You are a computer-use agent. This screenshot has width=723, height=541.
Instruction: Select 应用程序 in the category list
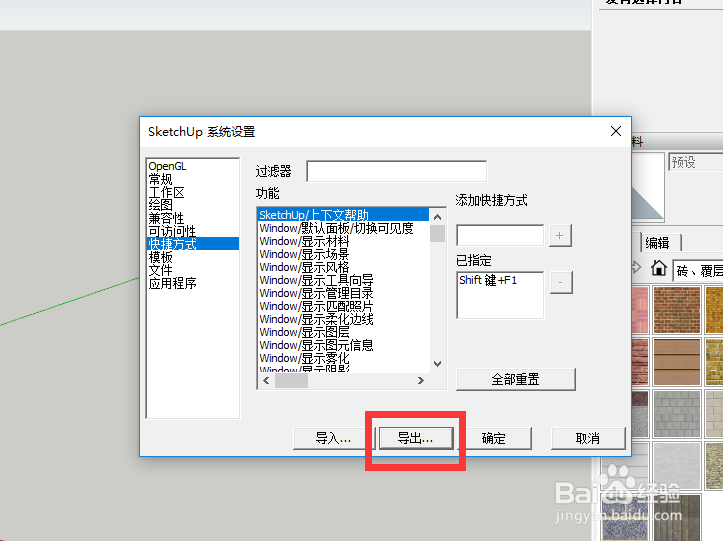[172, 283]
